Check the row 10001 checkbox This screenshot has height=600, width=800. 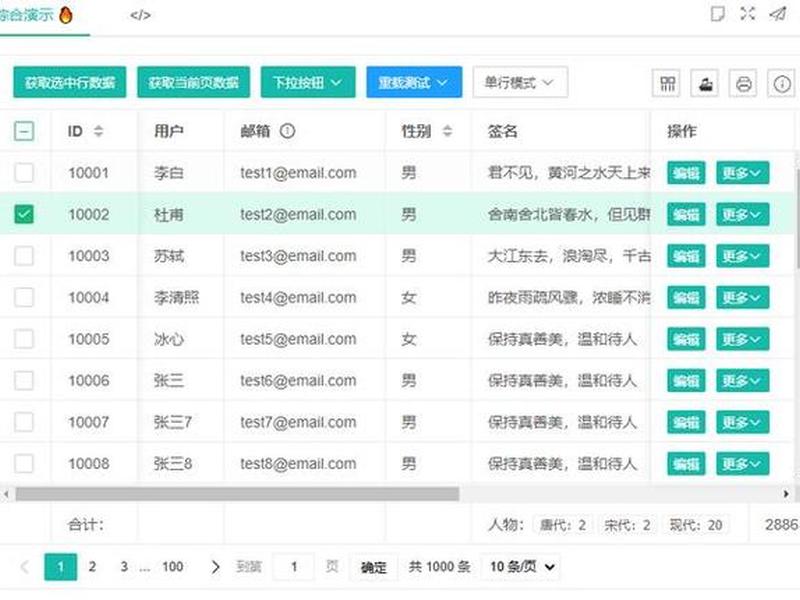[24, 172]
